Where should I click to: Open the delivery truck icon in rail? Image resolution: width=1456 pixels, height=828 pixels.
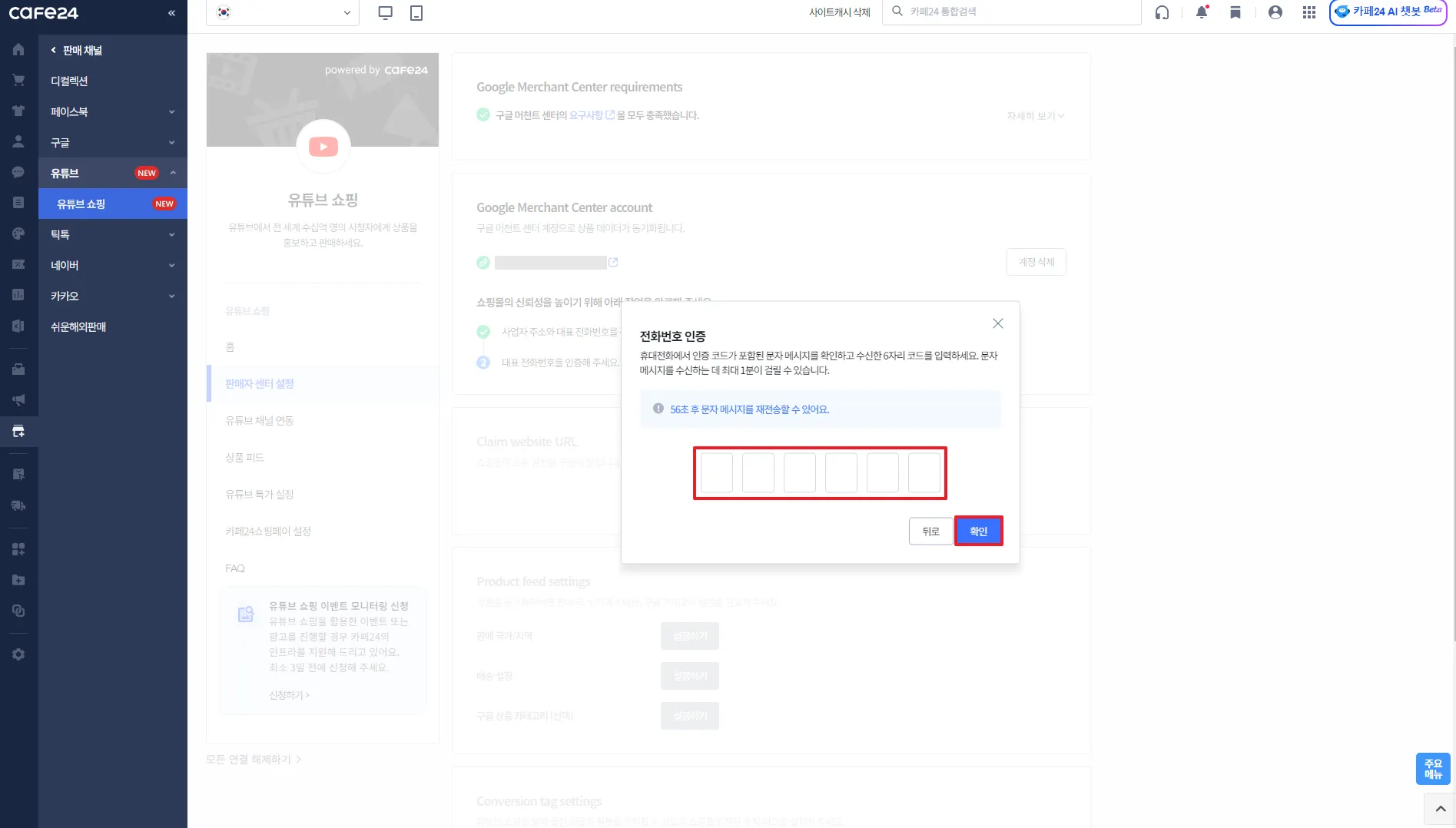(x=18, y=505)
